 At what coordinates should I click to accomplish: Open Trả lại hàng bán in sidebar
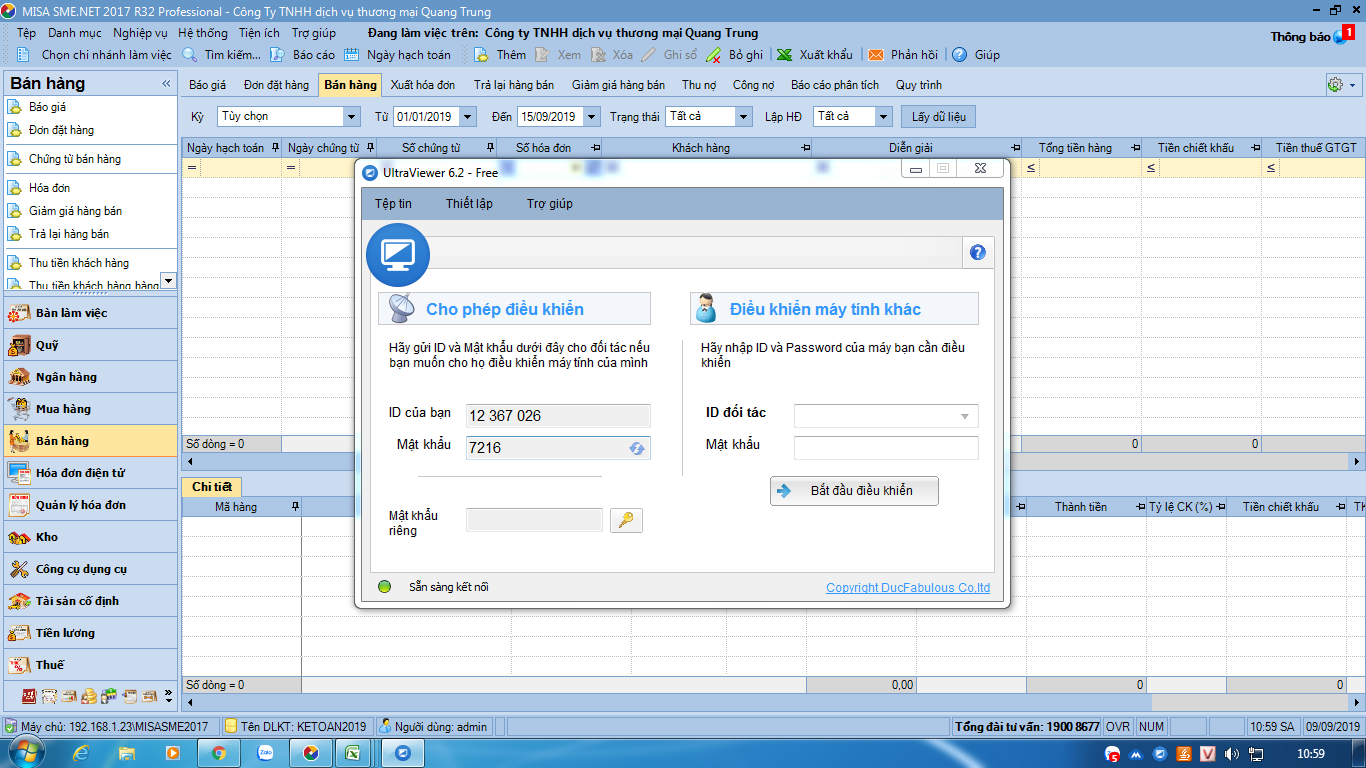pyautogui.click(x=69, y=234)
